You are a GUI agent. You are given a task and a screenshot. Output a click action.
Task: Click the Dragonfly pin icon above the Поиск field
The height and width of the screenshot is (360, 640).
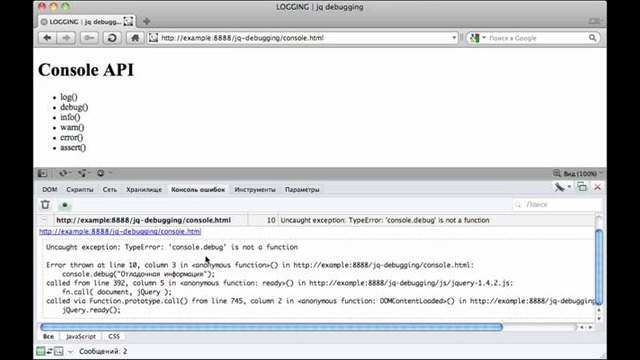(x=559, y=187)
